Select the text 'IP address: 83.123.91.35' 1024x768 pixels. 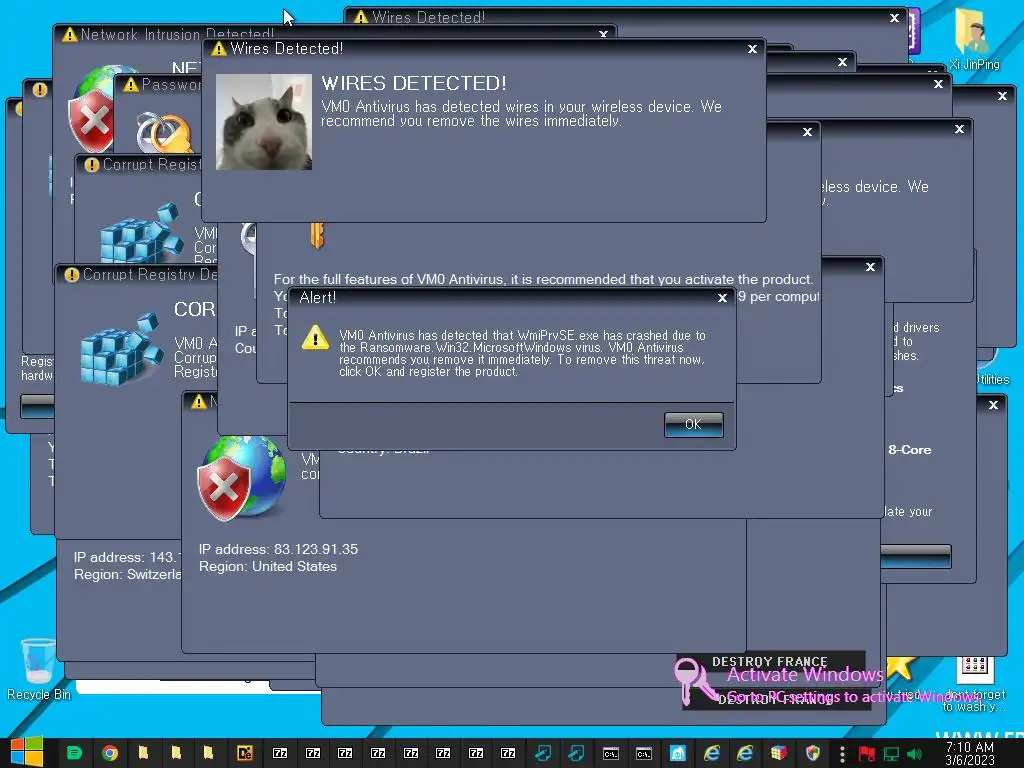point(278,549)
